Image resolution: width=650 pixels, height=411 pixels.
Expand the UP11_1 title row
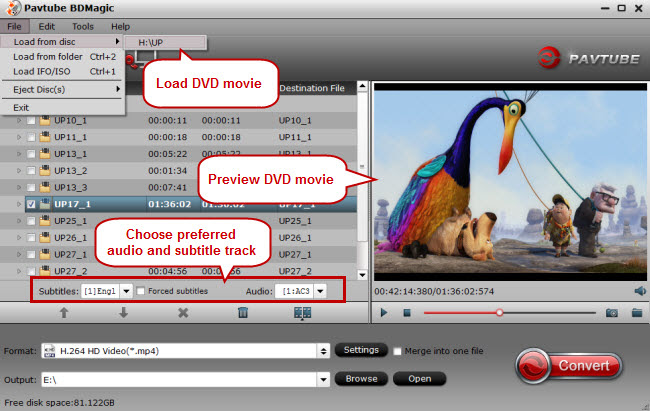(19, 137)
